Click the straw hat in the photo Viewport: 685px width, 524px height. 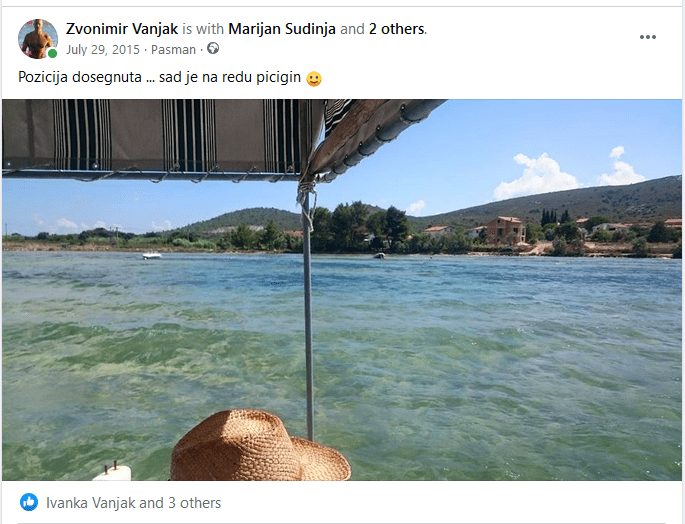(260, 445)
